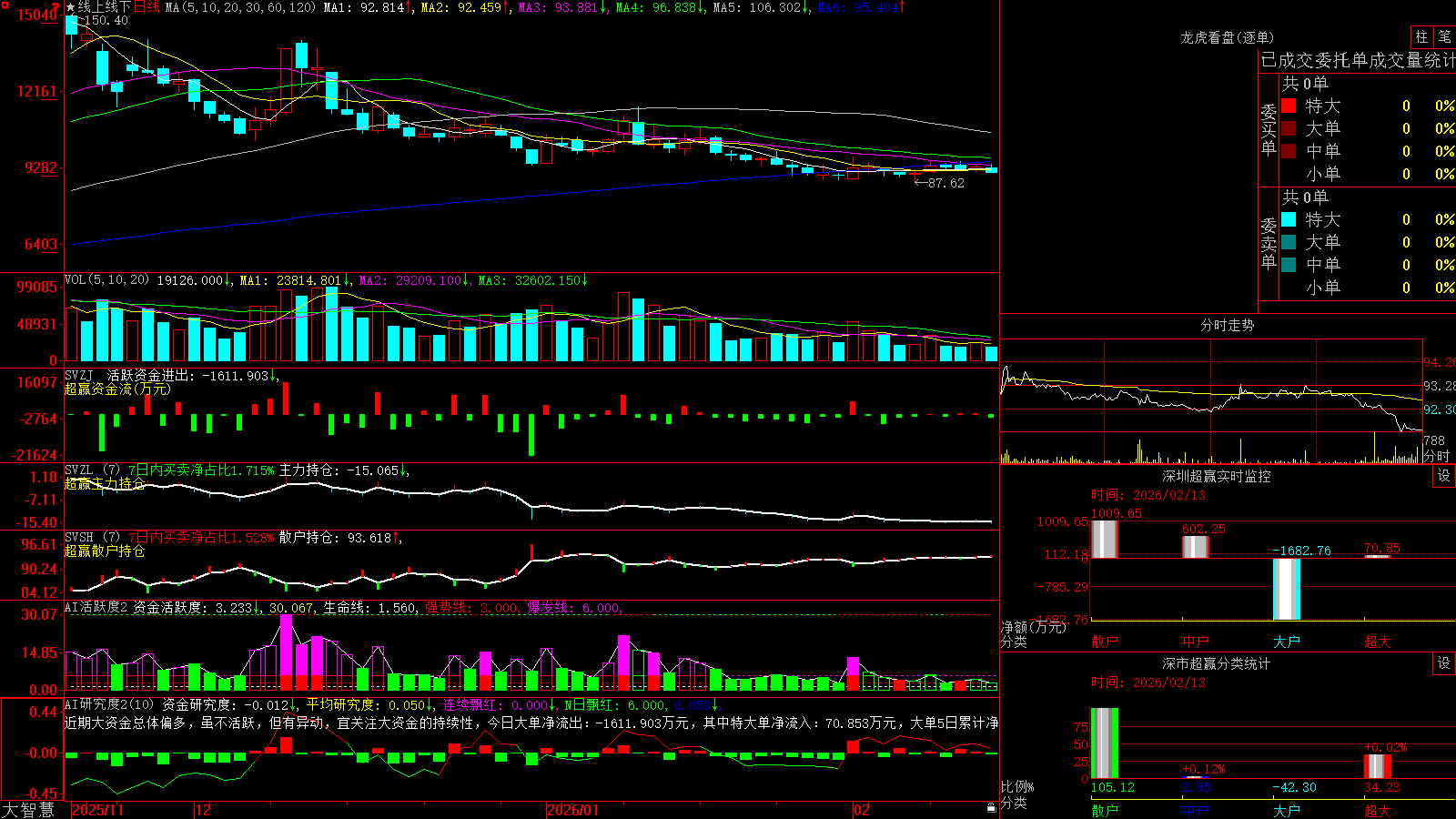This screenshot has height=819, width=1456.
Task: Click 超赢散户持仓 label
Action: 105,551
